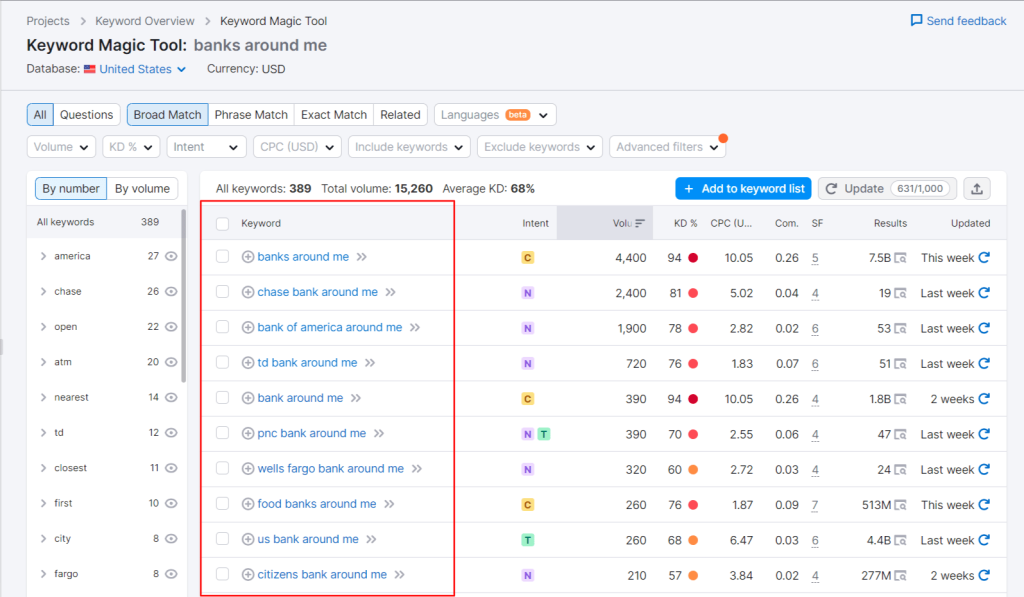Viewport: 1024px width, 597px height.
Task: Open the CPC (USD) filter dropdown
Action: pos(297,147)
